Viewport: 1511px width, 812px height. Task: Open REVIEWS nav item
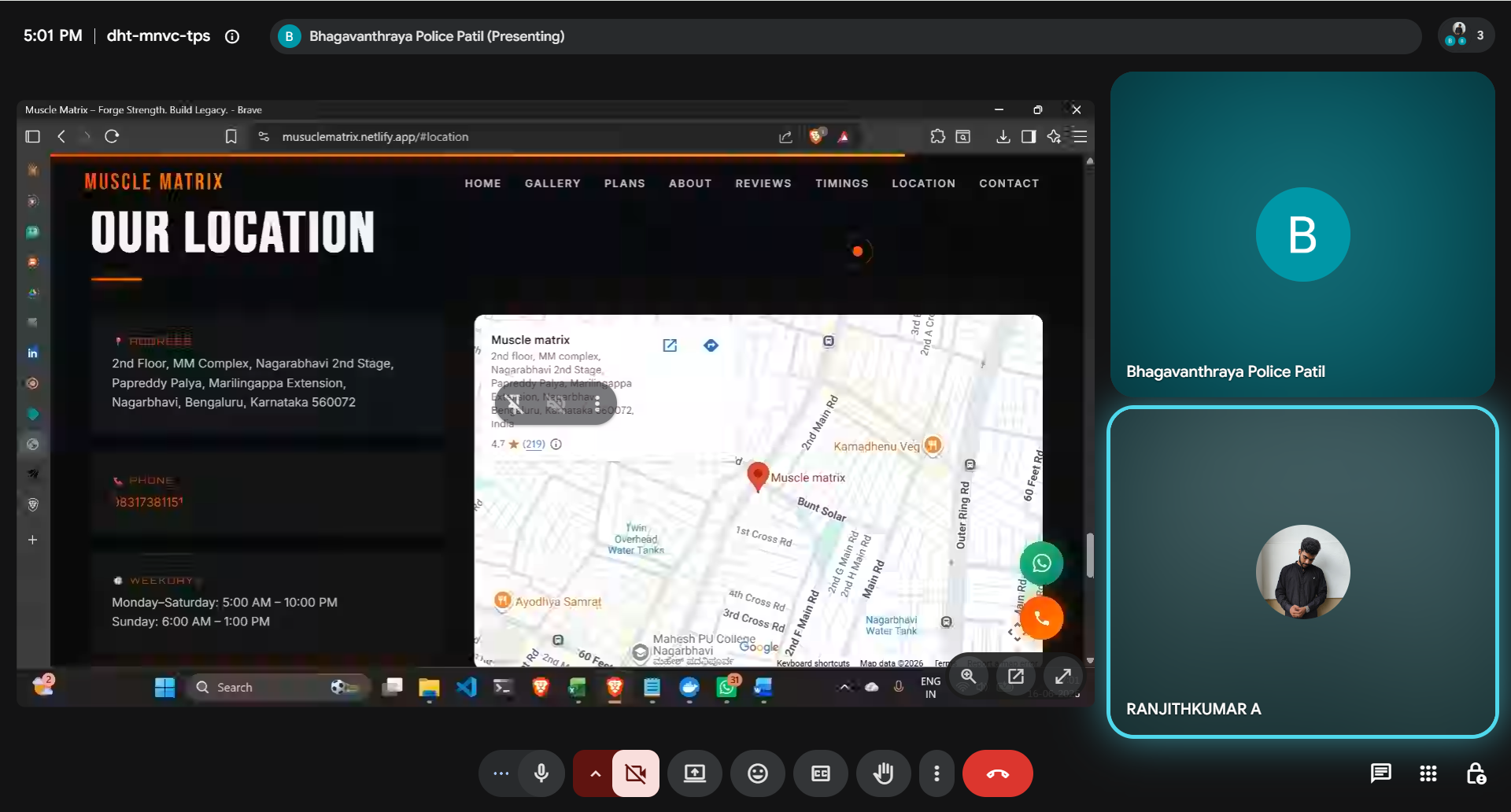(x=763, y=183)
